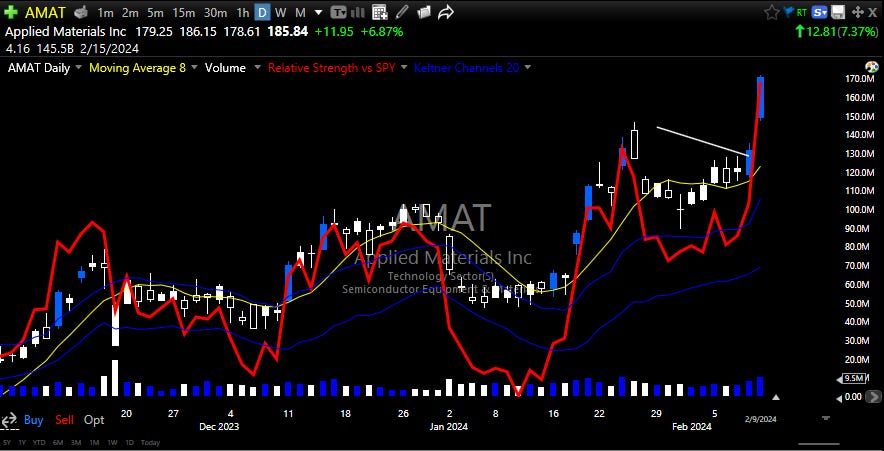Click the Opt options button
Screen dimensions: 884x451
pyautogui.click(x=94, y=420)
